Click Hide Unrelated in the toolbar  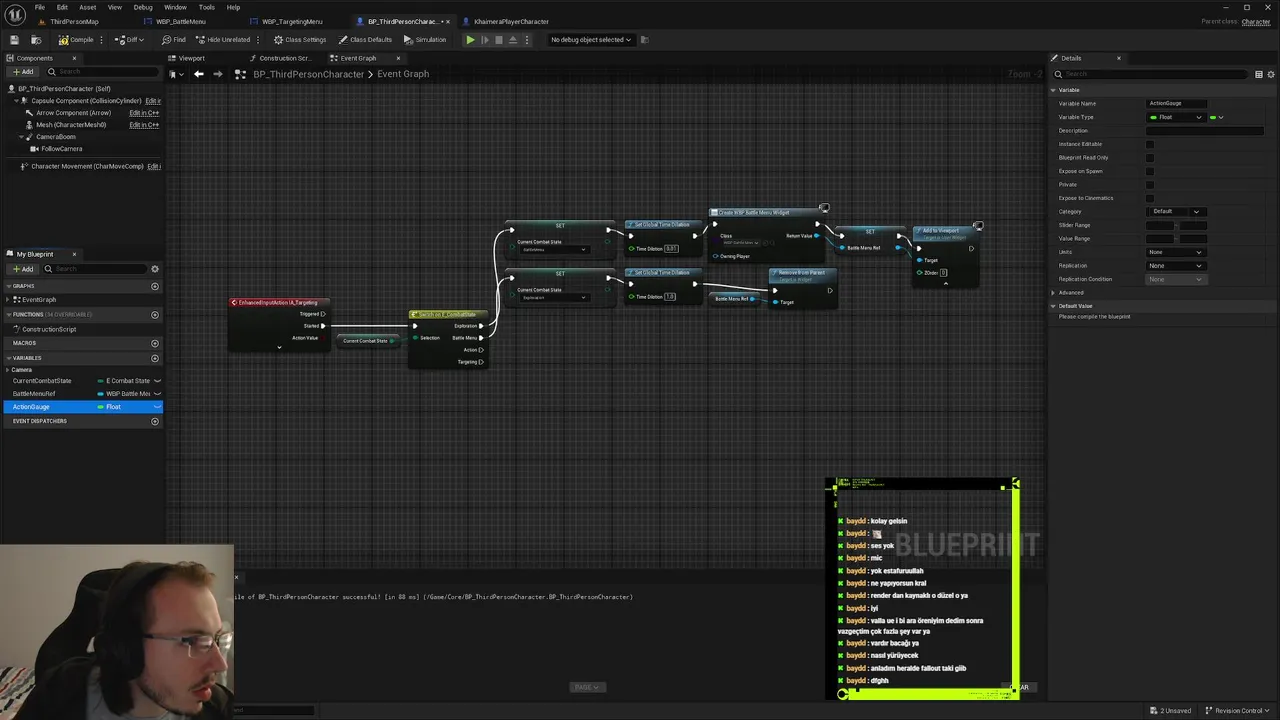click(223, 40)
